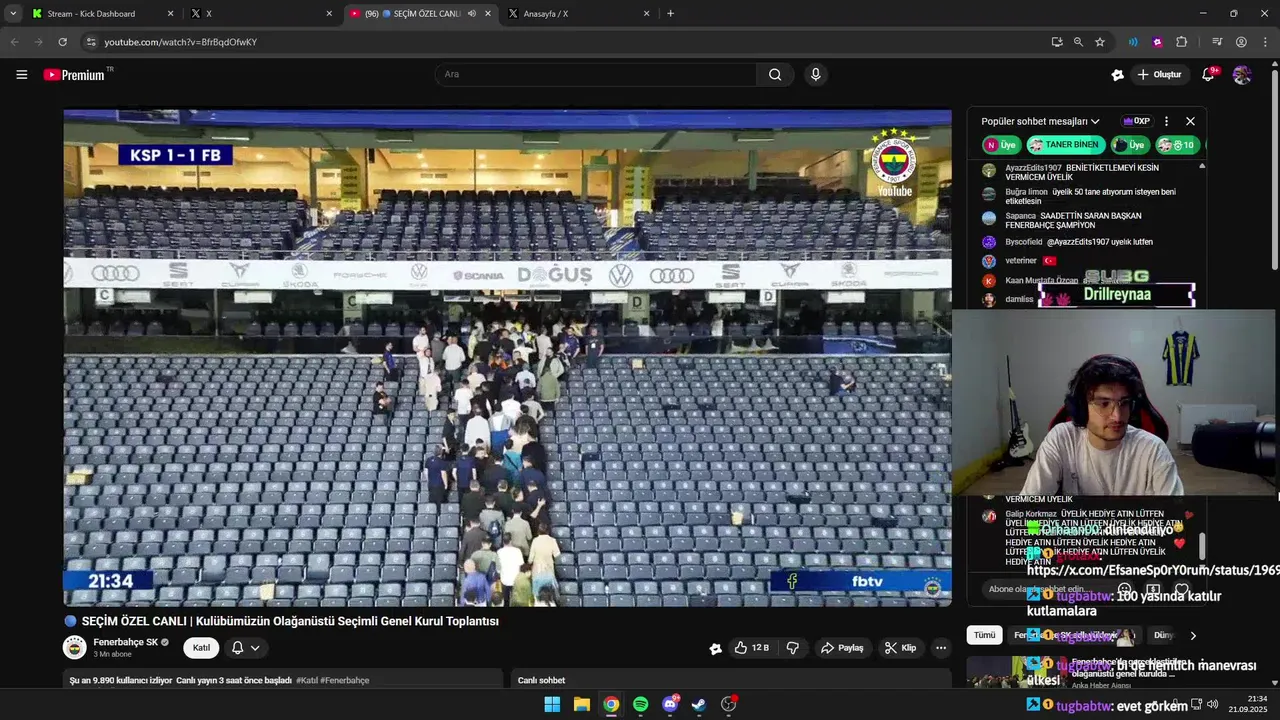This screenshot has height=720, width=1280.
Task: Open File Explorer from taskbar
Action: click(581, 704)
